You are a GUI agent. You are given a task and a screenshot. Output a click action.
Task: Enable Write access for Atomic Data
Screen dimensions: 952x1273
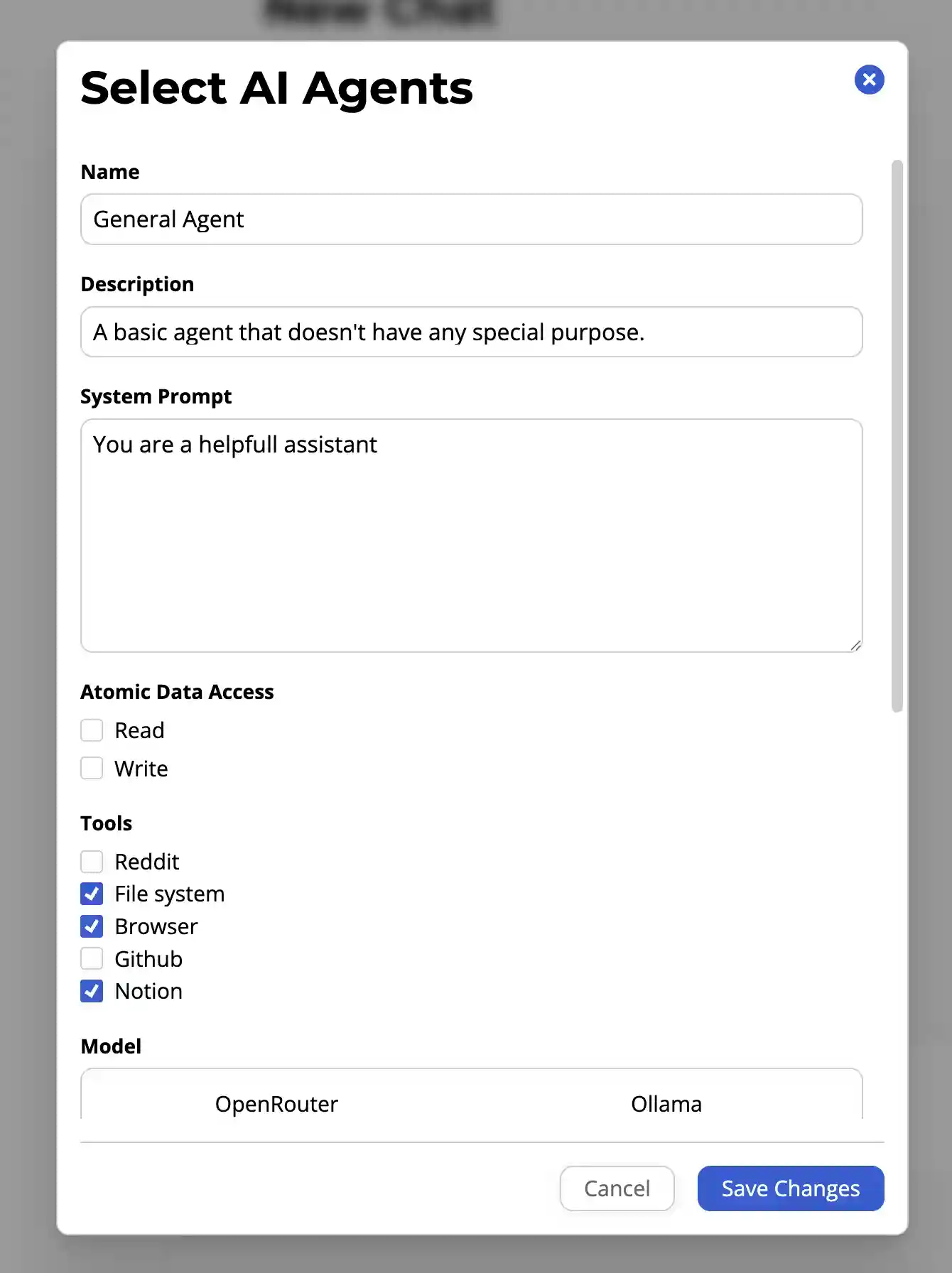point(92,768)
